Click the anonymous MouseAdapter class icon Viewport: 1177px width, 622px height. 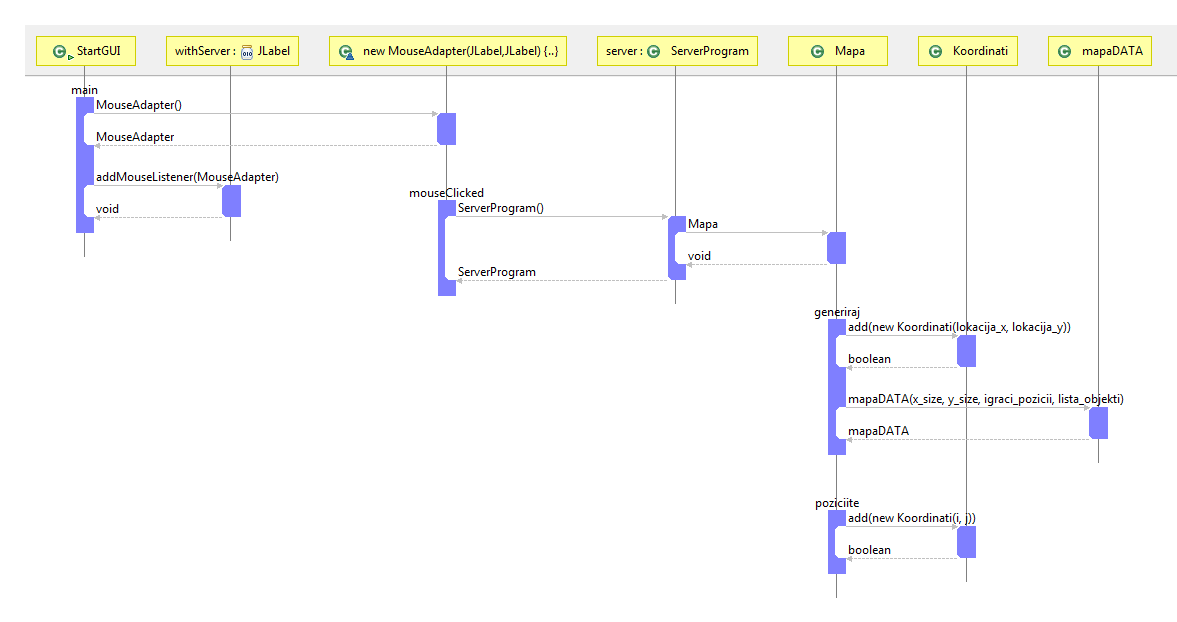pos(346,51)
